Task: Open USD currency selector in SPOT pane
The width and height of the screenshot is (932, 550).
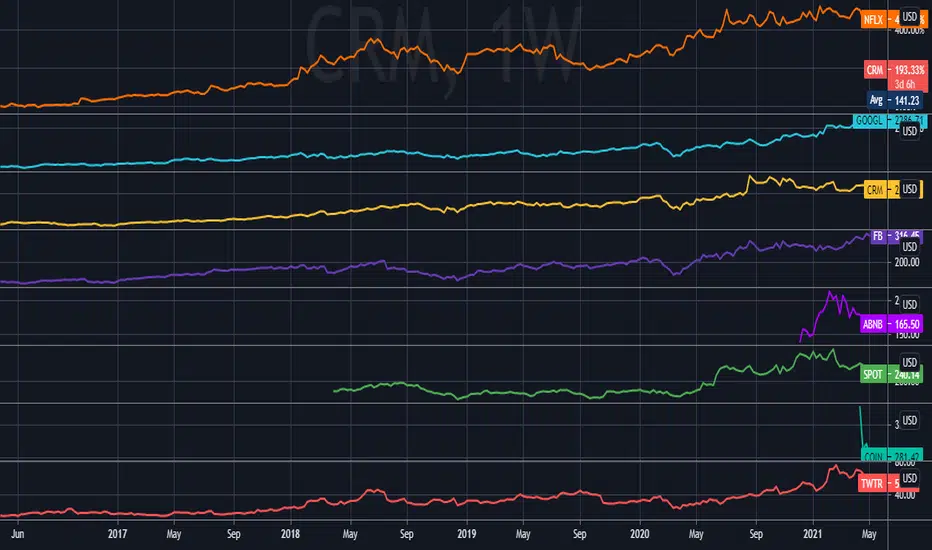Action: [x=909, y=362]
